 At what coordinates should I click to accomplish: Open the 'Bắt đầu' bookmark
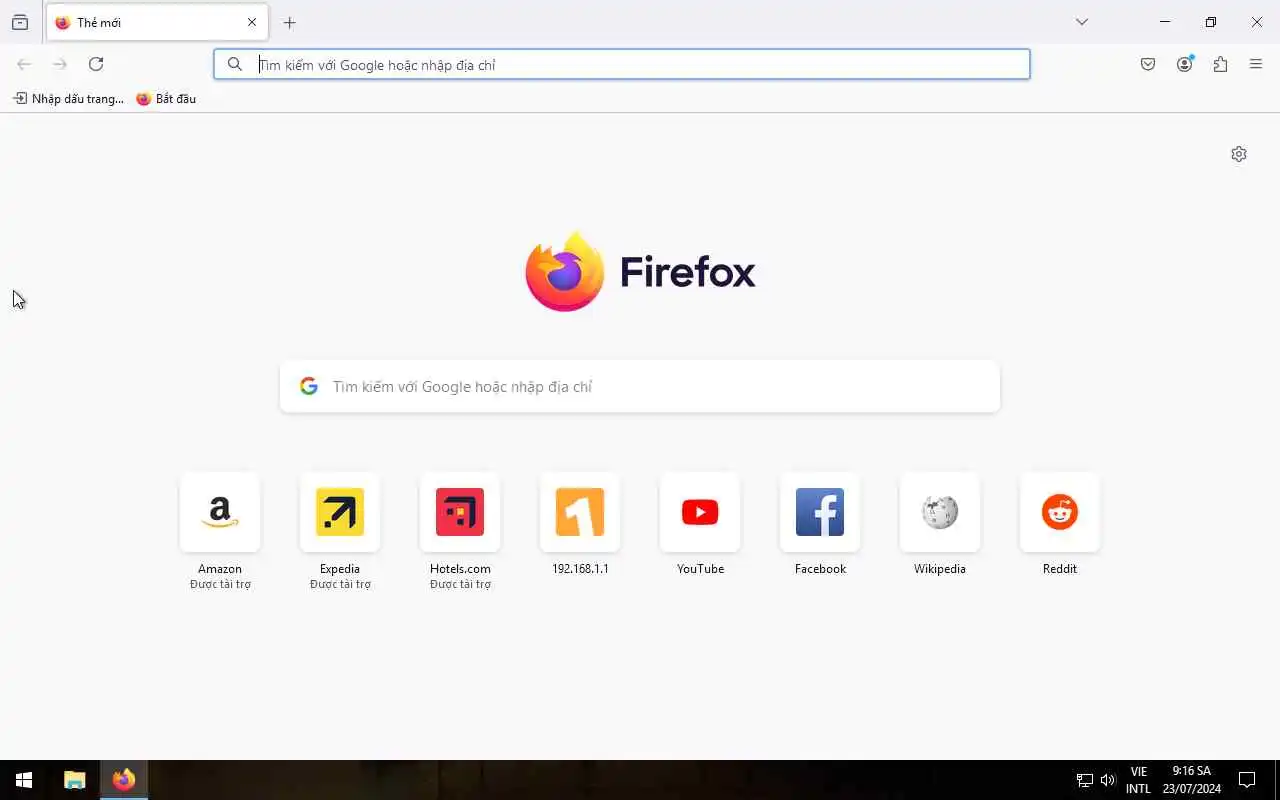click(166, 99)
